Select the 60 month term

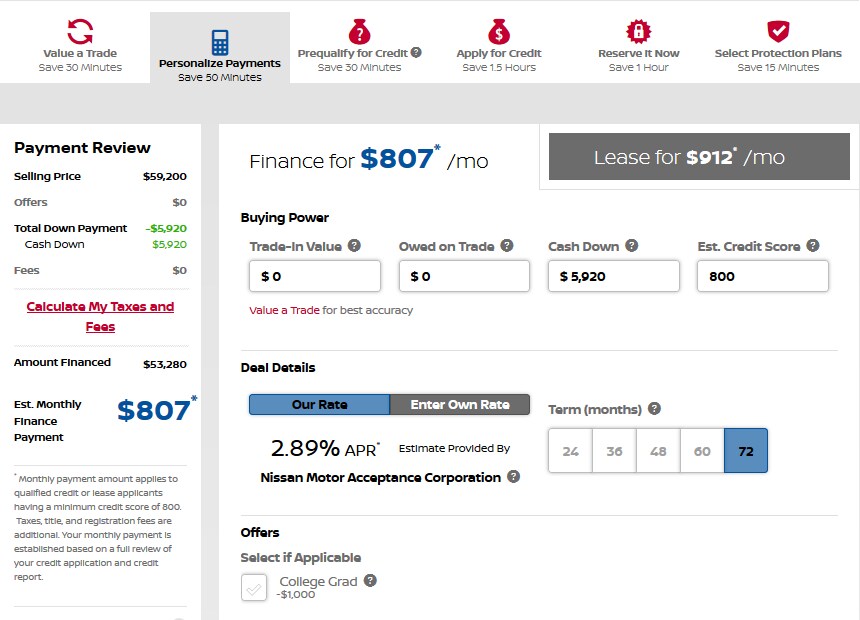702,451
